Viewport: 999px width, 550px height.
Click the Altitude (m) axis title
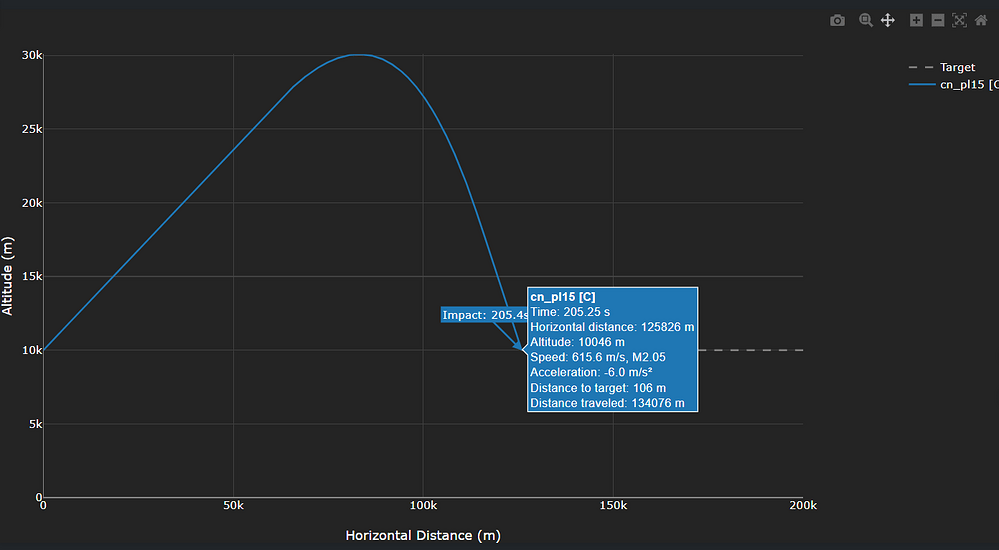pos(8,276)
